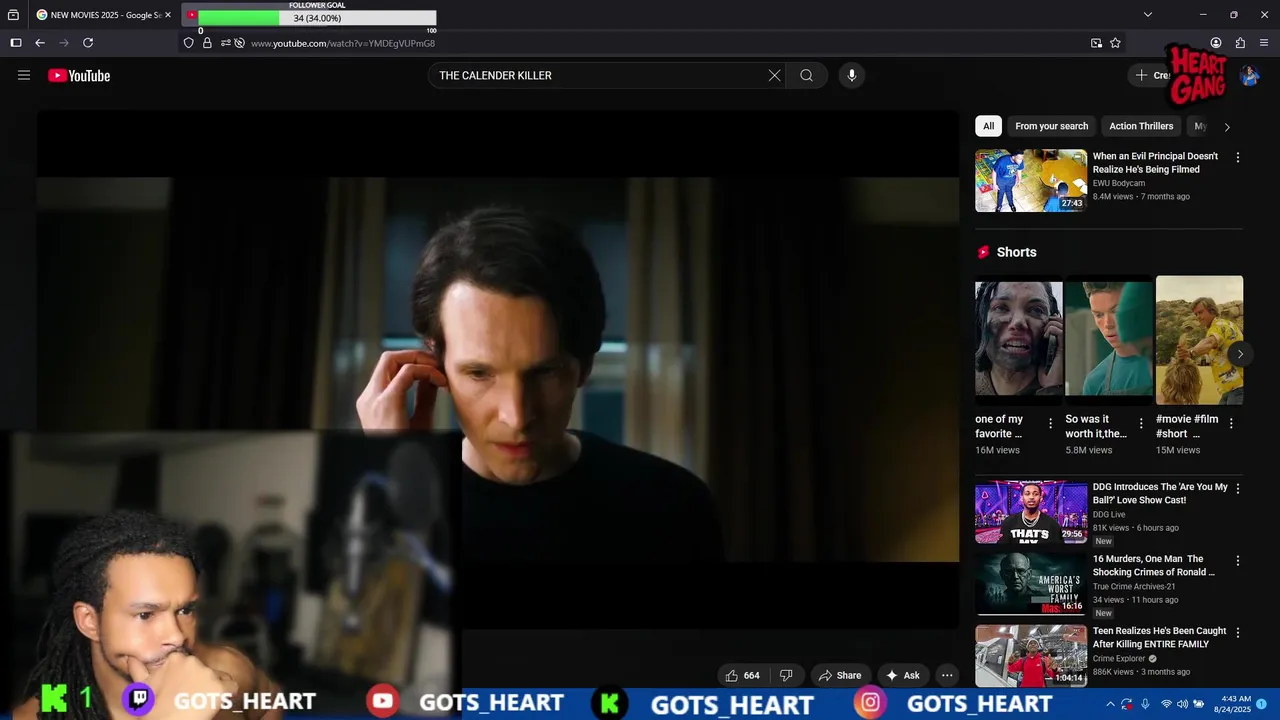Open options for 'one of my favorite' short
1280x720 pixels.
pyautogui.click(x=1050, y=424)
